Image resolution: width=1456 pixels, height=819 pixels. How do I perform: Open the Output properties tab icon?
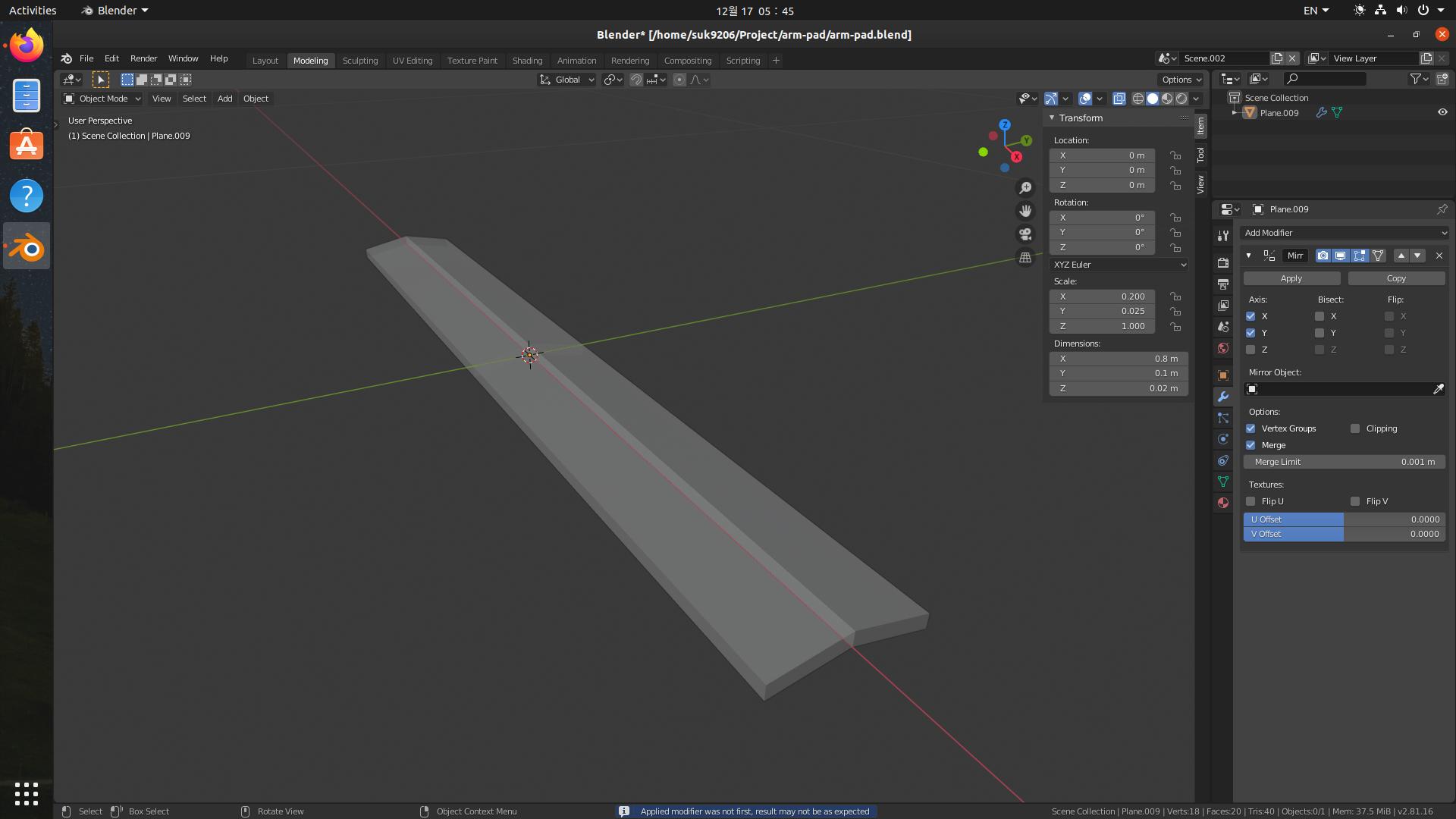(1222, 284)
